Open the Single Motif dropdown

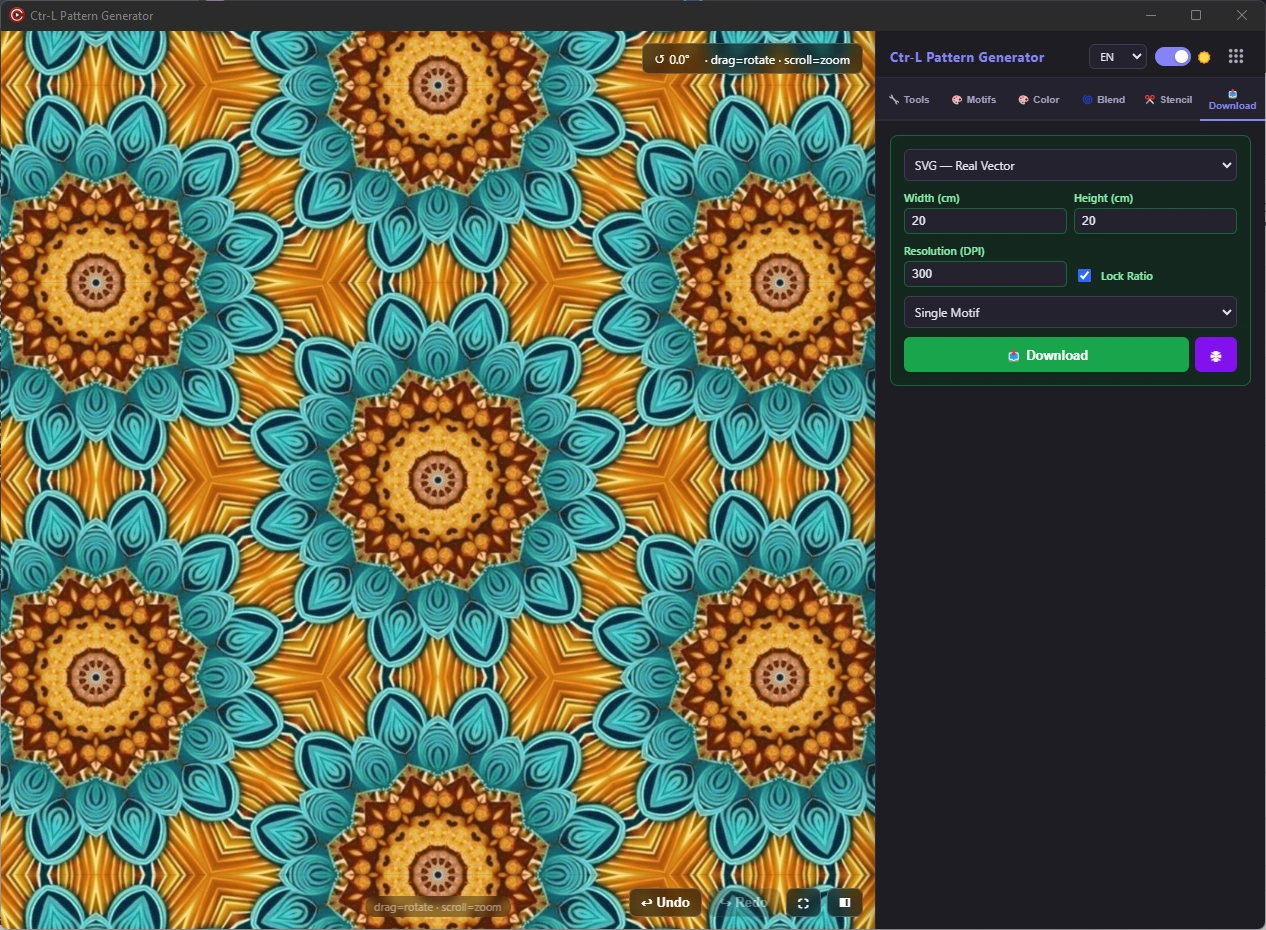coord(1070,312)
